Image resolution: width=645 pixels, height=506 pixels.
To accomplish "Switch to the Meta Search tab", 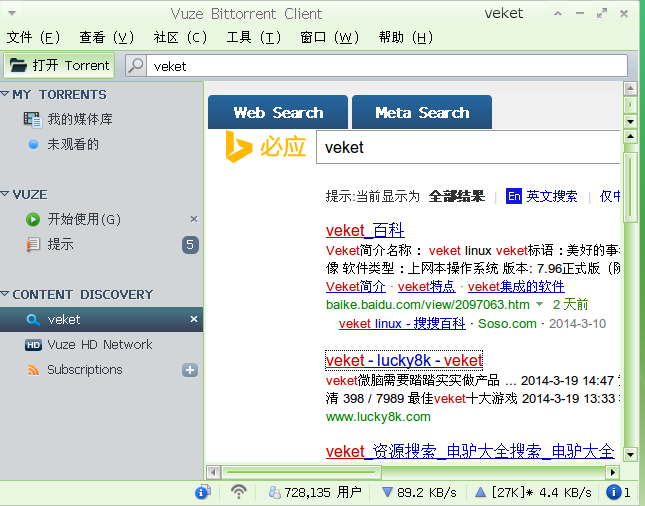I will click(422, 112).
